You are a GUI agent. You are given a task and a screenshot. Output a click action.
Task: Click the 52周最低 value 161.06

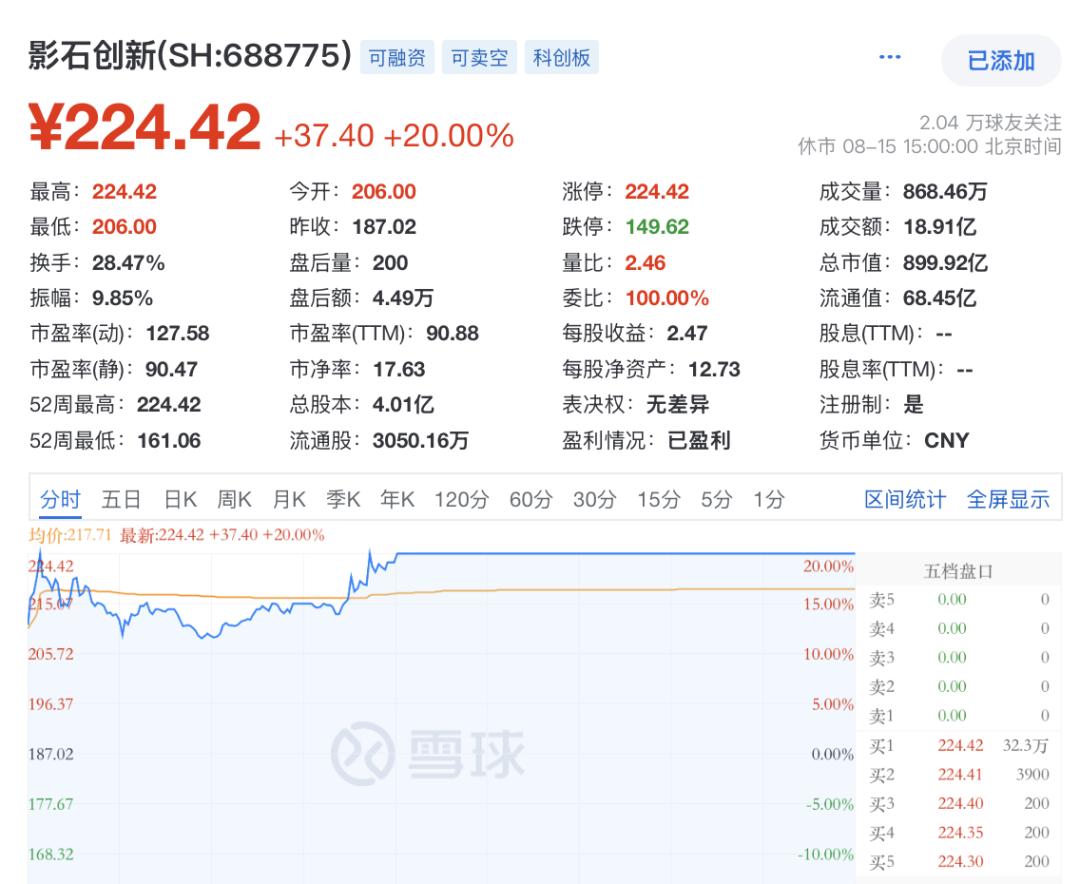coord(169,440)
